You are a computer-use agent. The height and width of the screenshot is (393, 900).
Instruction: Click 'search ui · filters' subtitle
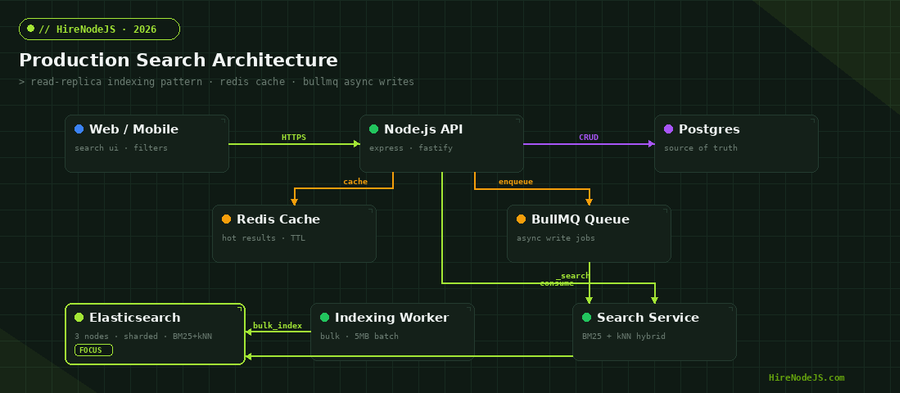click(121, 148)
